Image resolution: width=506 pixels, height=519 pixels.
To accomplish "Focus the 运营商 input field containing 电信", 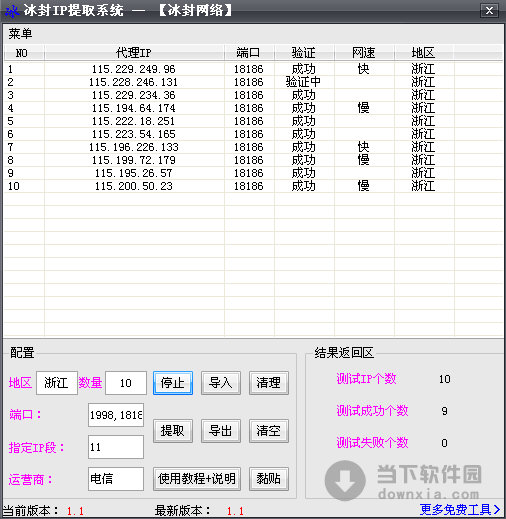I will [116, 479].
